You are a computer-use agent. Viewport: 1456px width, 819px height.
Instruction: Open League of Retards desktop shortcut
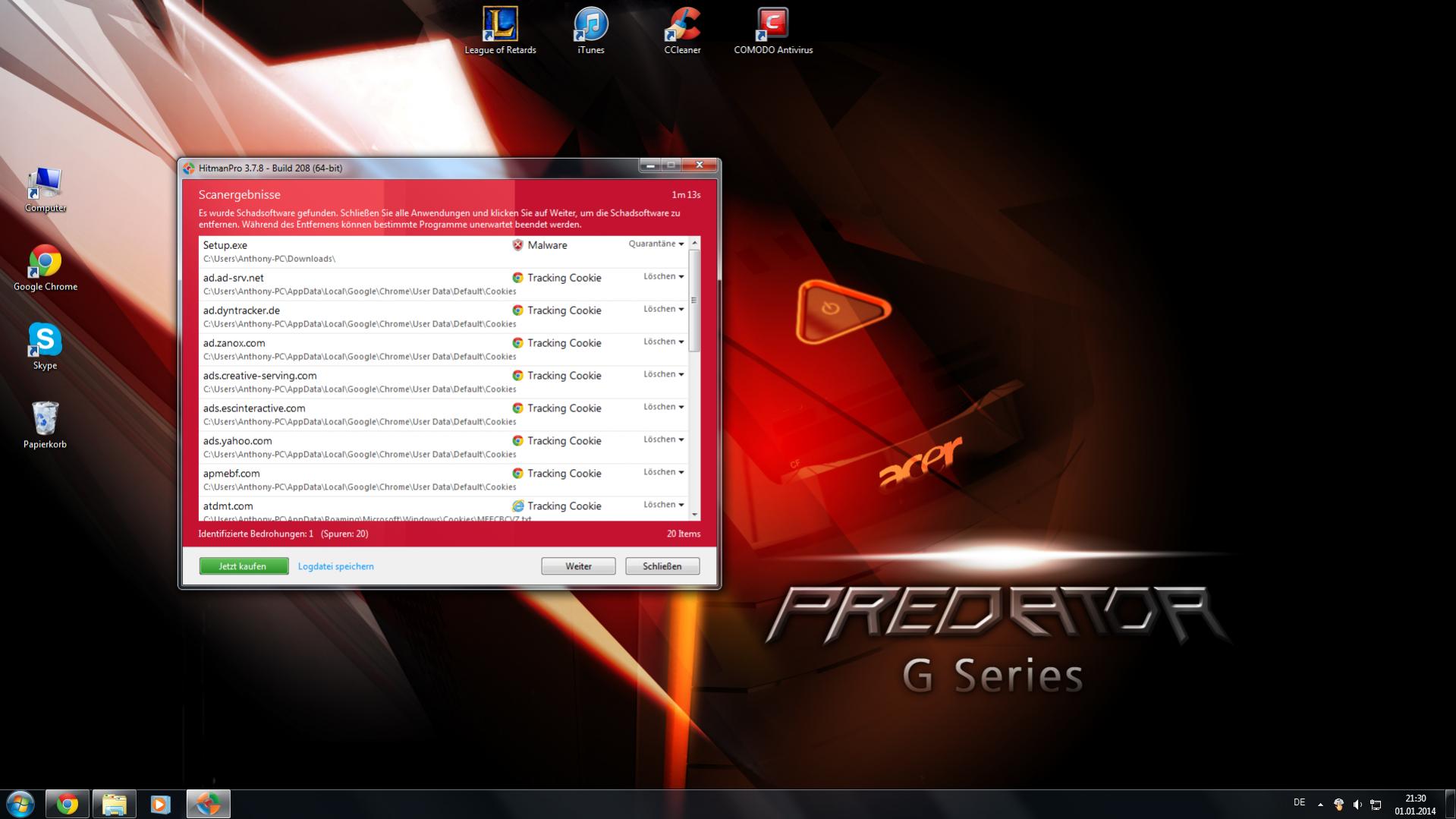pyautogui.click(x=500, y=31)
